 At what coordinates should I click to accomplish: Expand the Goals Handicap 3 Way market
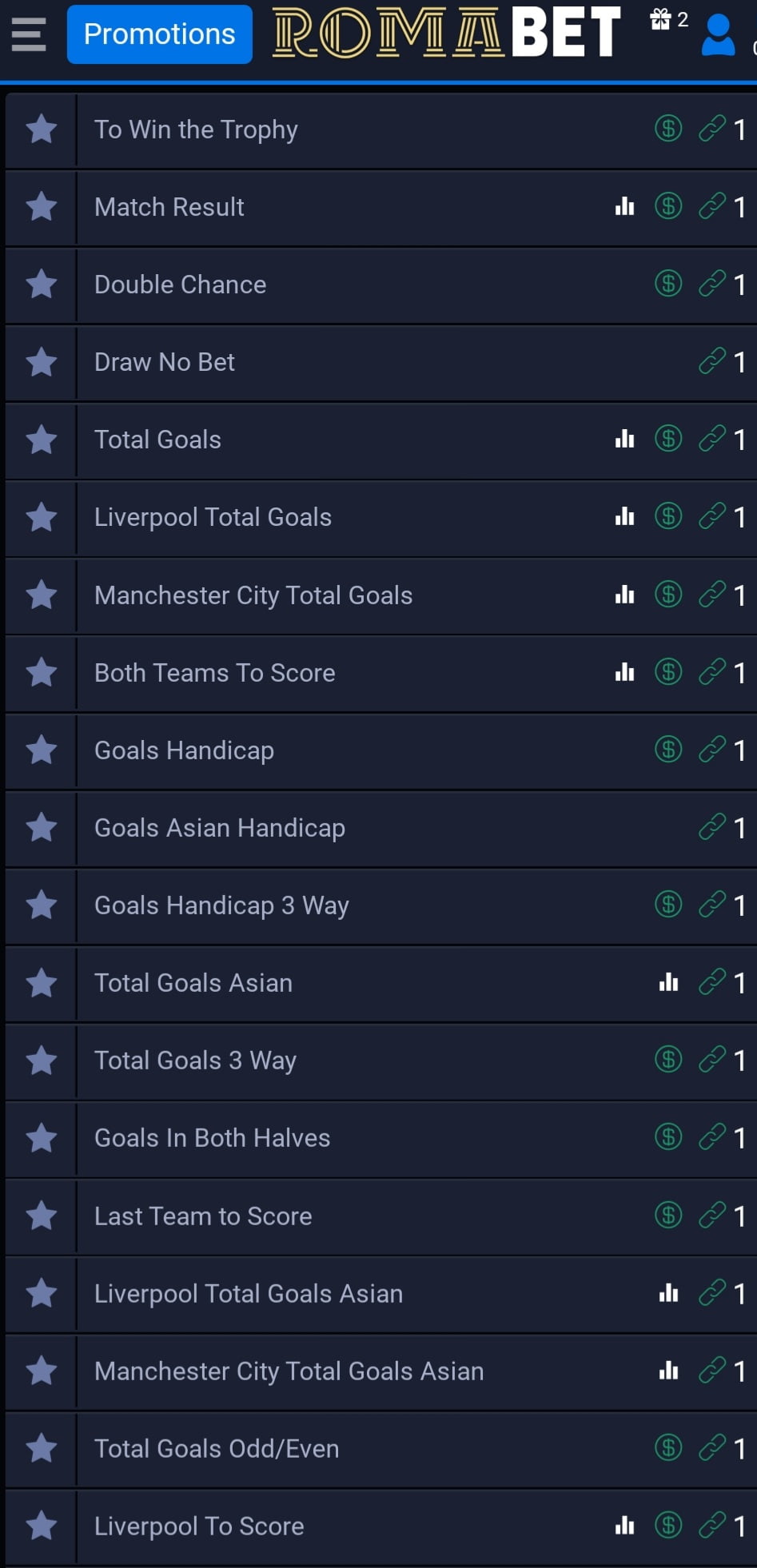click(x=221, y=905)
